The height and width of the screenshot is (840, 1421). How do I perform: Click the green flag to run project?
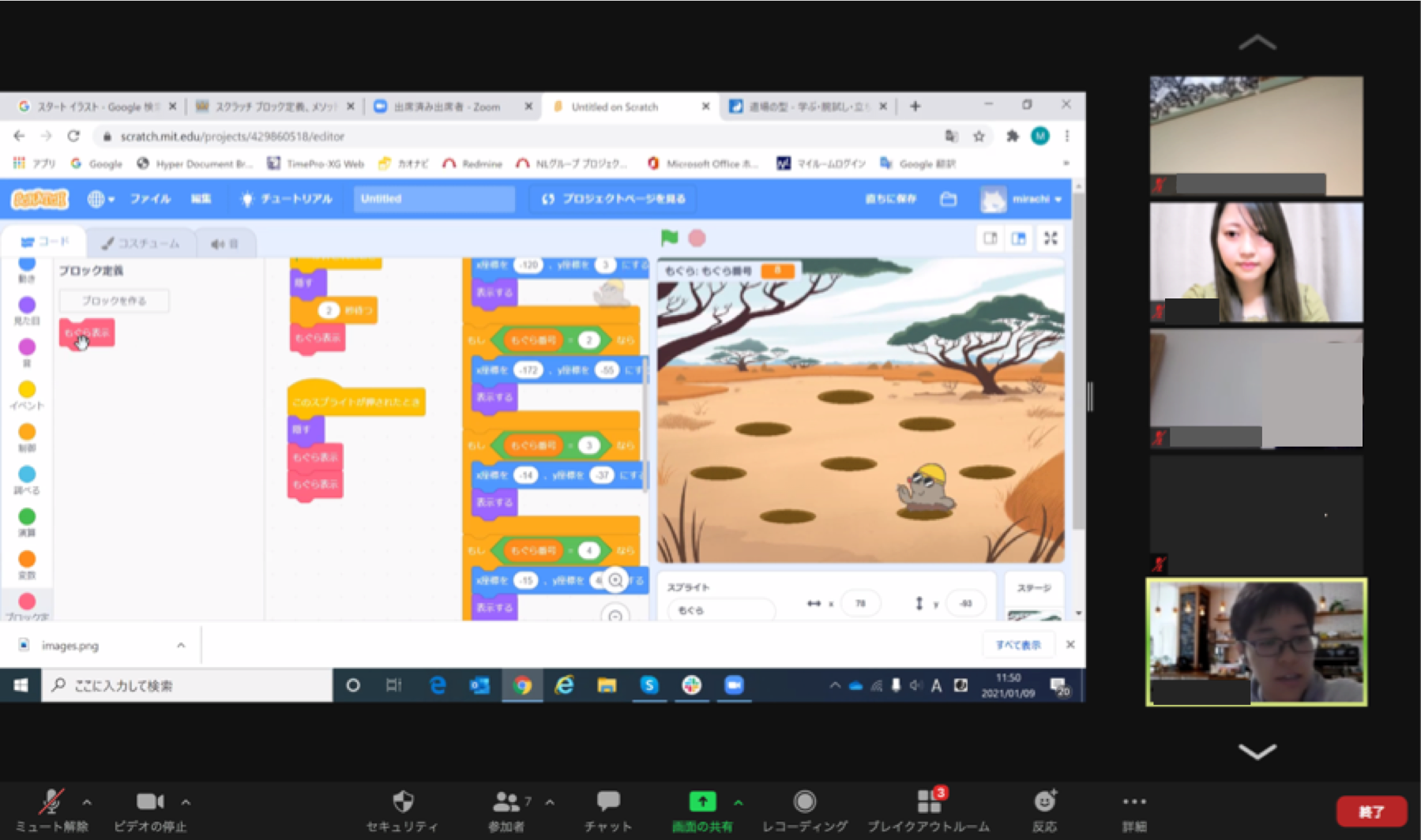point(669,238)
